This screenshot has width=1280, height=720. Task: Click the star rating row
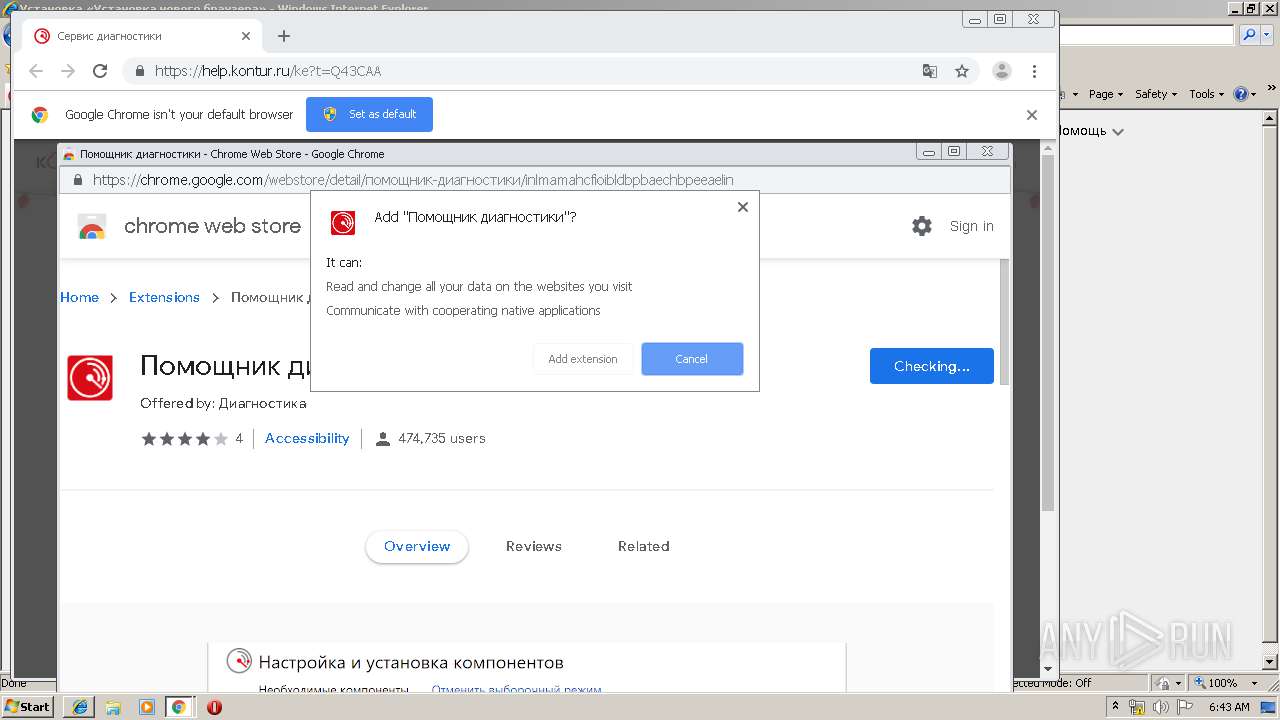click(x=184, y=438)
